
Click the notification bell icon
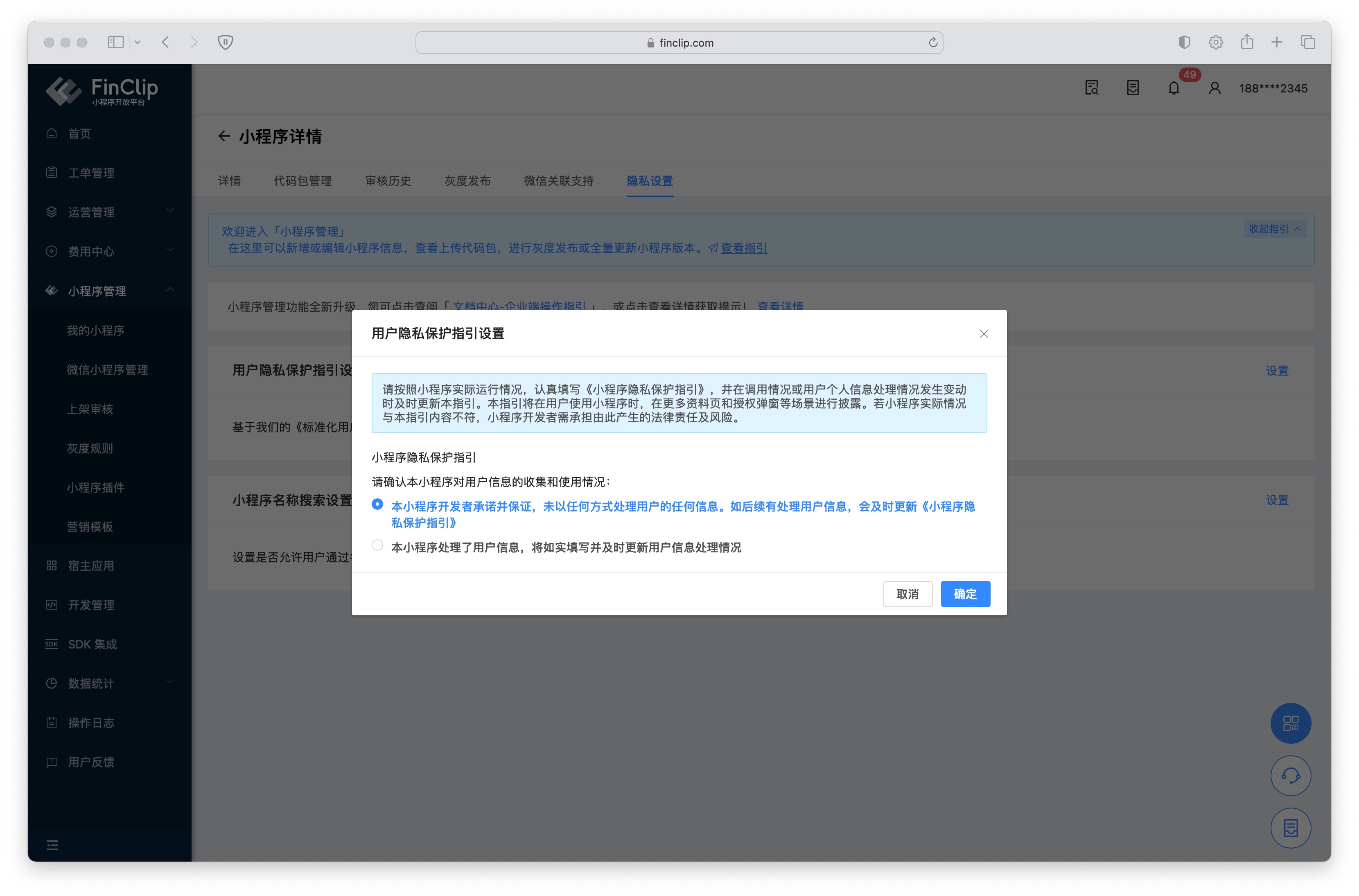1174,88
